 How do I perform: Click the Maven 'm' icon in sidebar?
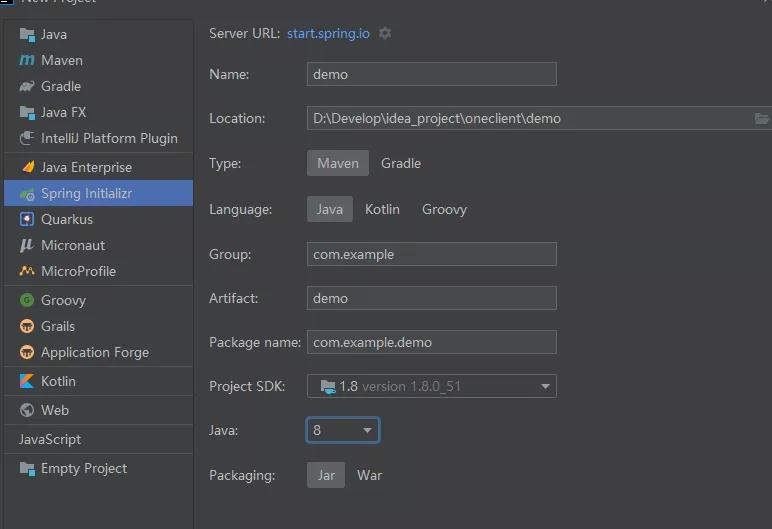point(27,60)
